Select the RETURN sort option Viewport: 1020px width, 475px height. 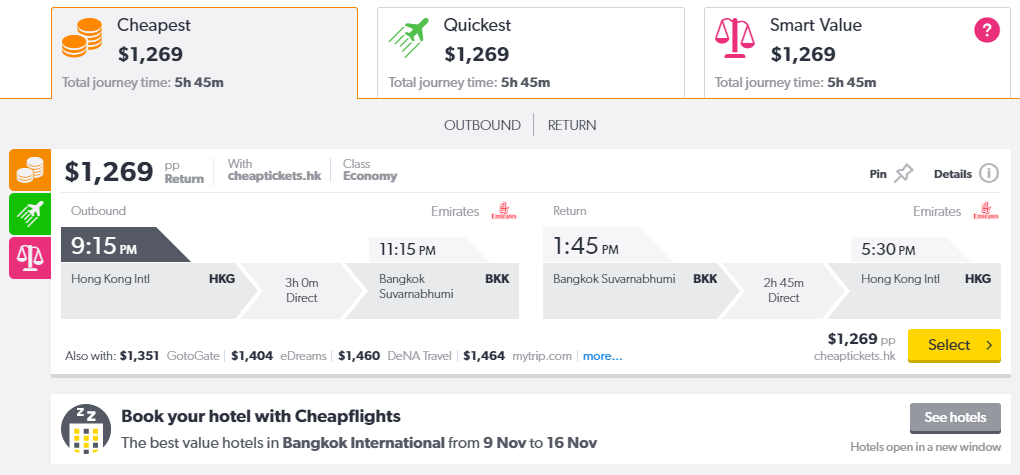point(572,125)
